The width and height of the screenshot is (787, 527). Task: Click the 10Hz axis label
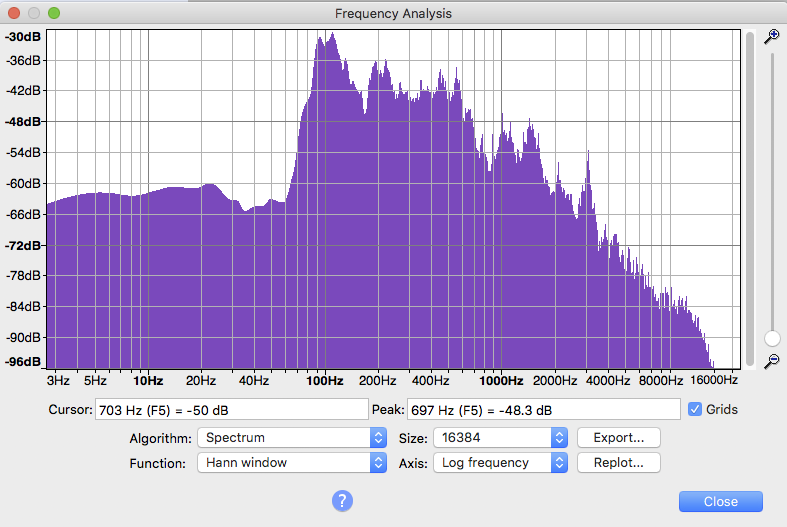click(x=148, y=381)
